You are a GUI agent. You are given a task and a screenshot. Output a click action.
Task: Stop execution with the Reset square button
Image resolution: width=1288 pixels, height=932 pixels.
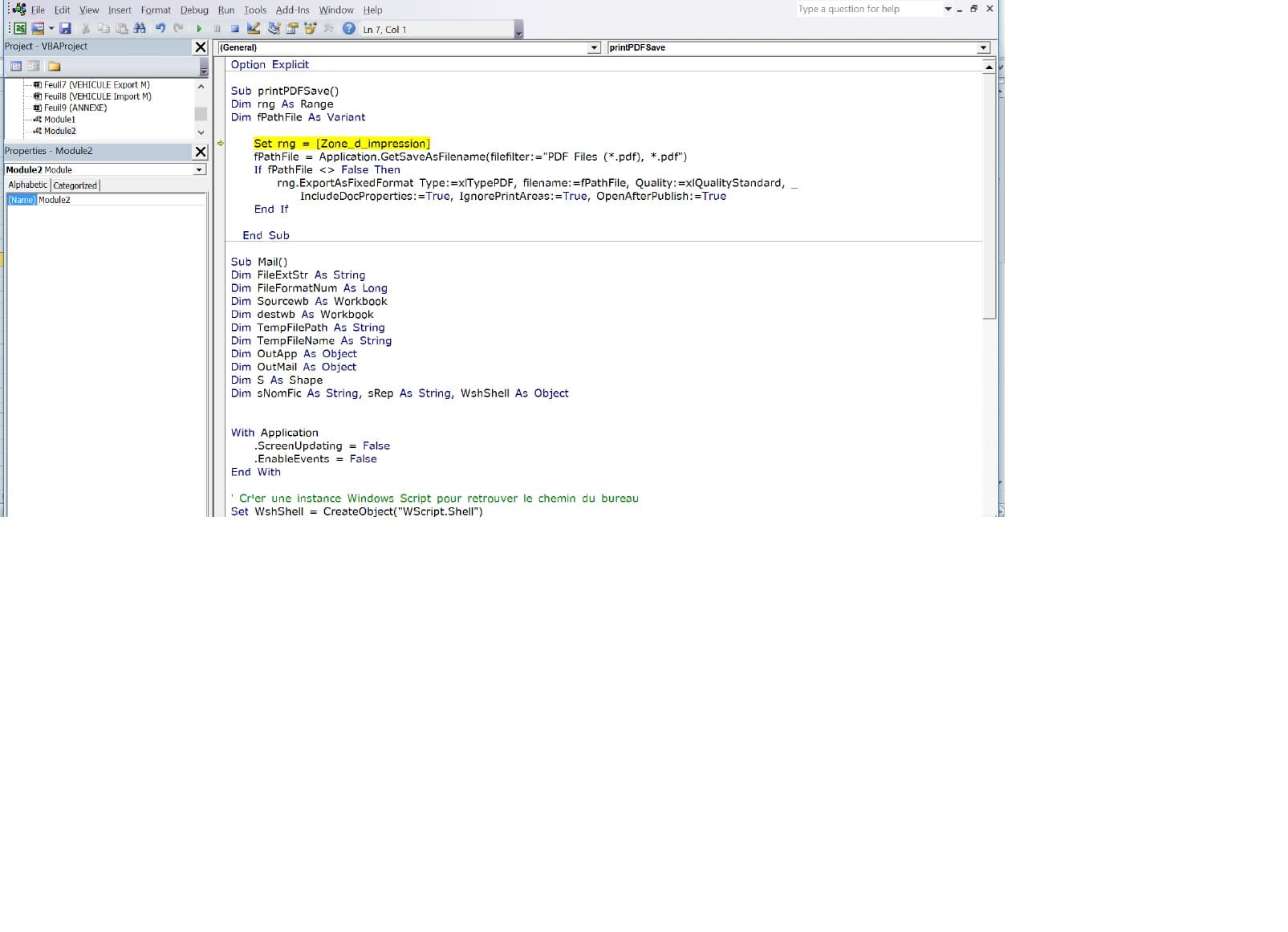(234, 29)
